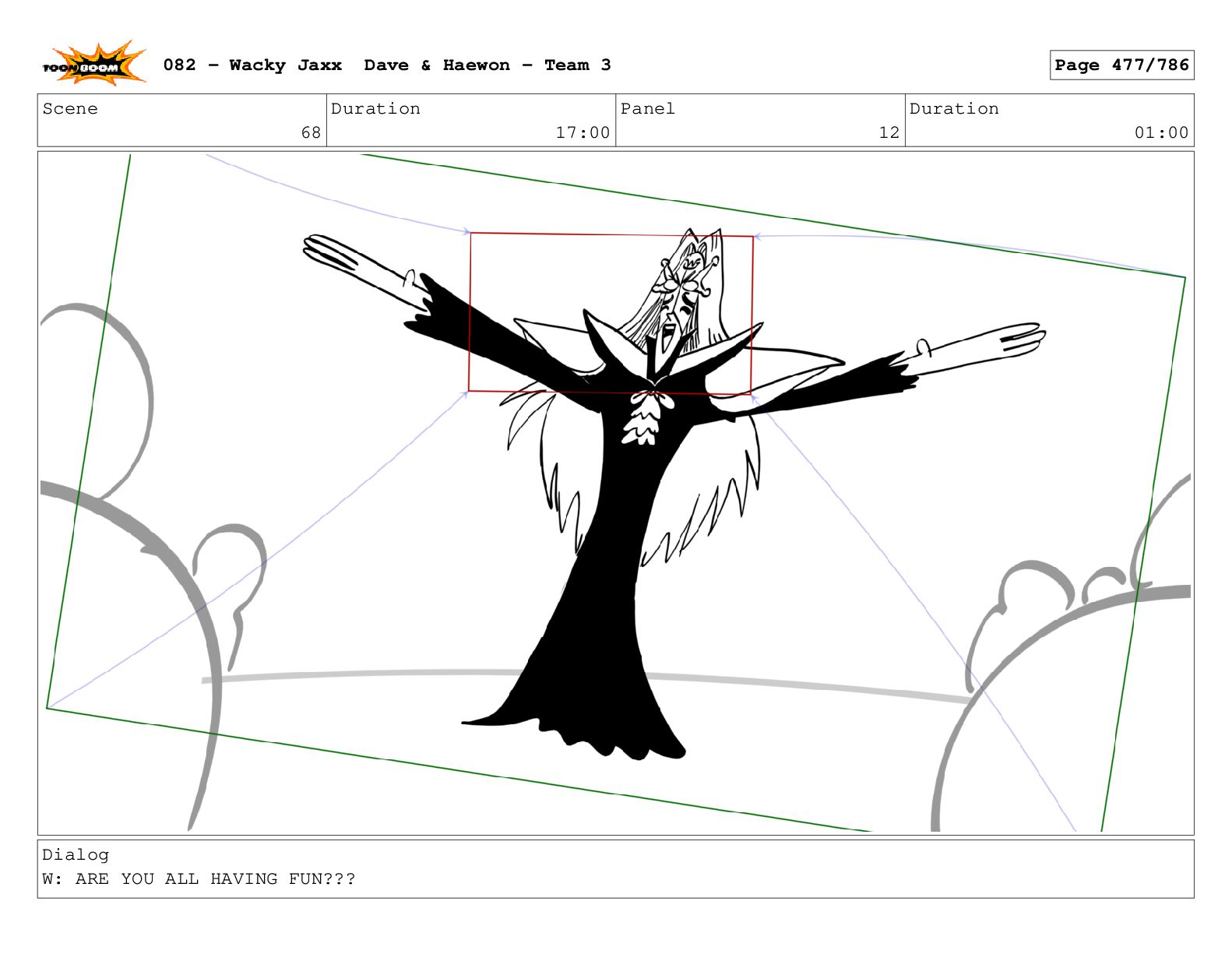Click the storyboard panel character drawing
Screen dimensions: 1232x954
click(674, 493)
